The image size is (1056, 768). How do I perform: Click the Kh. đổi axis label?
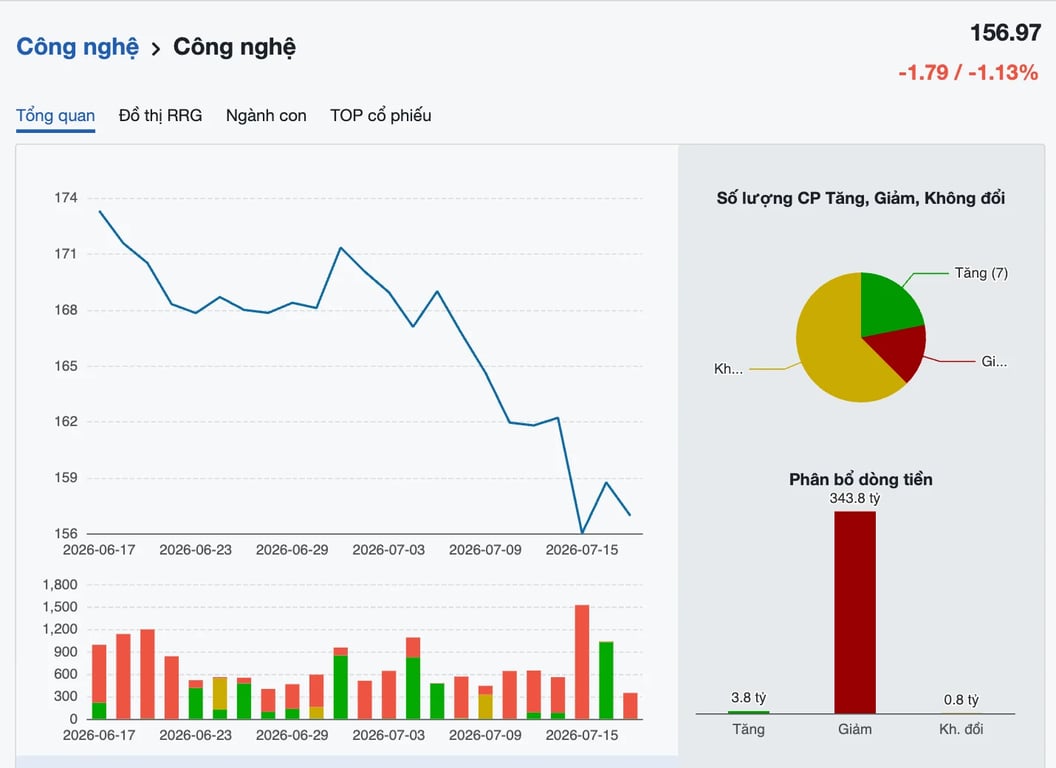pos(961,729)
